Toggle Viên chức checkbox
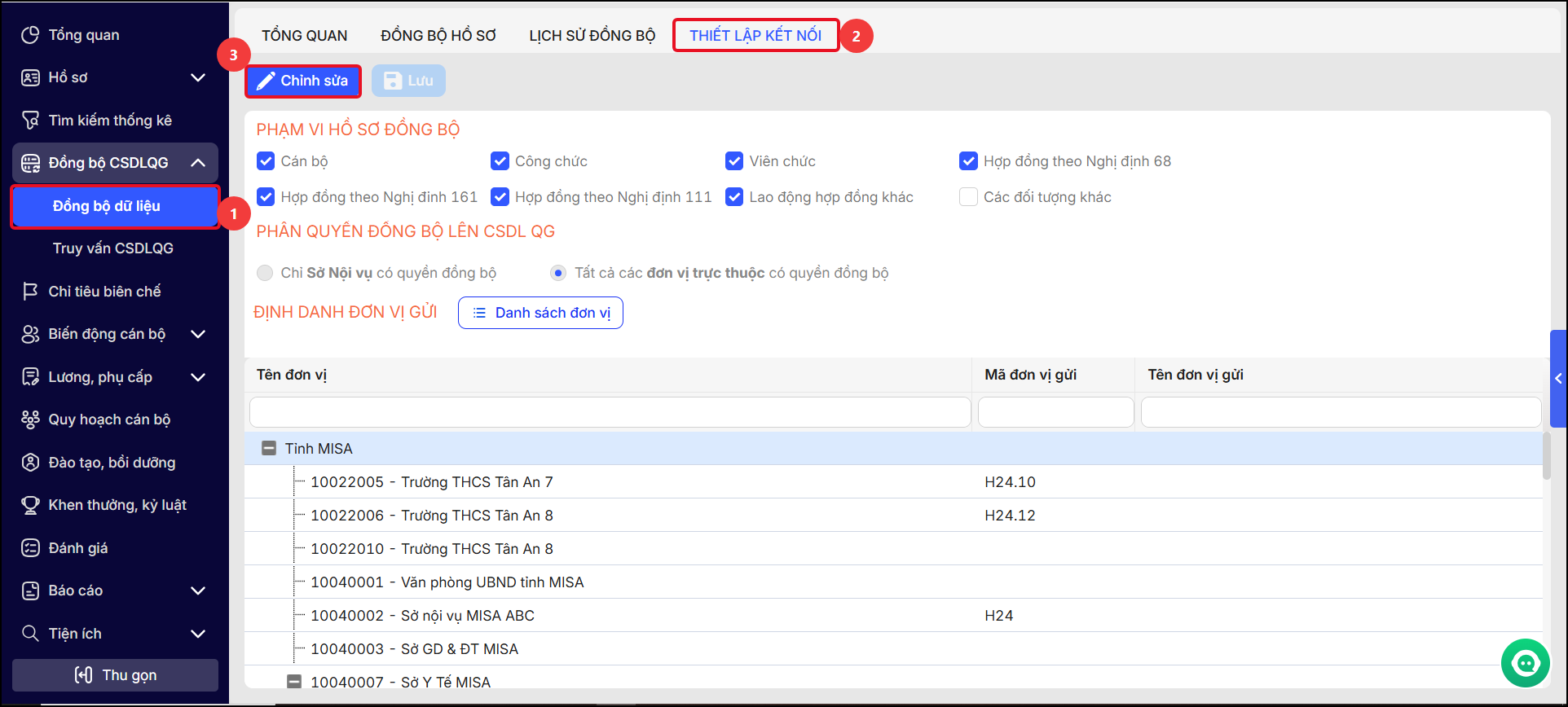 tap(734, 161)
